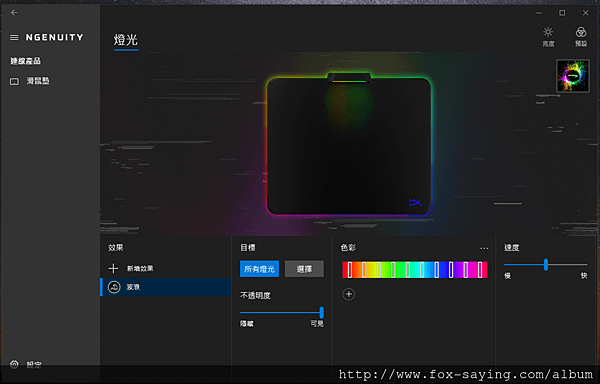600x384 pixels.
Task: Switch to the 燈光 tab
Action: pos(126,40)
